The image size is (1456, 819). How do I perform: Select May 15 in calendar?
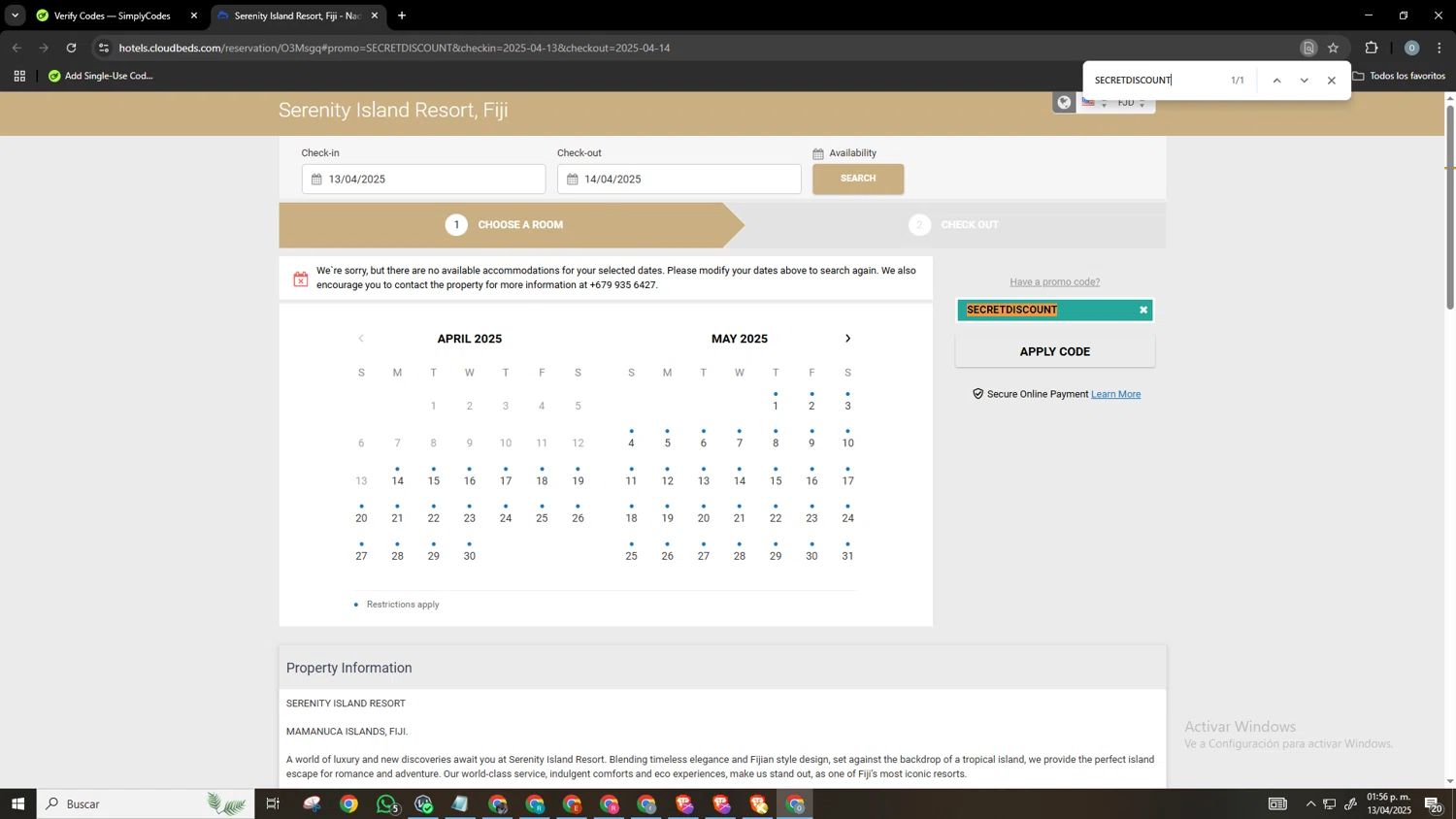(776, 480)
